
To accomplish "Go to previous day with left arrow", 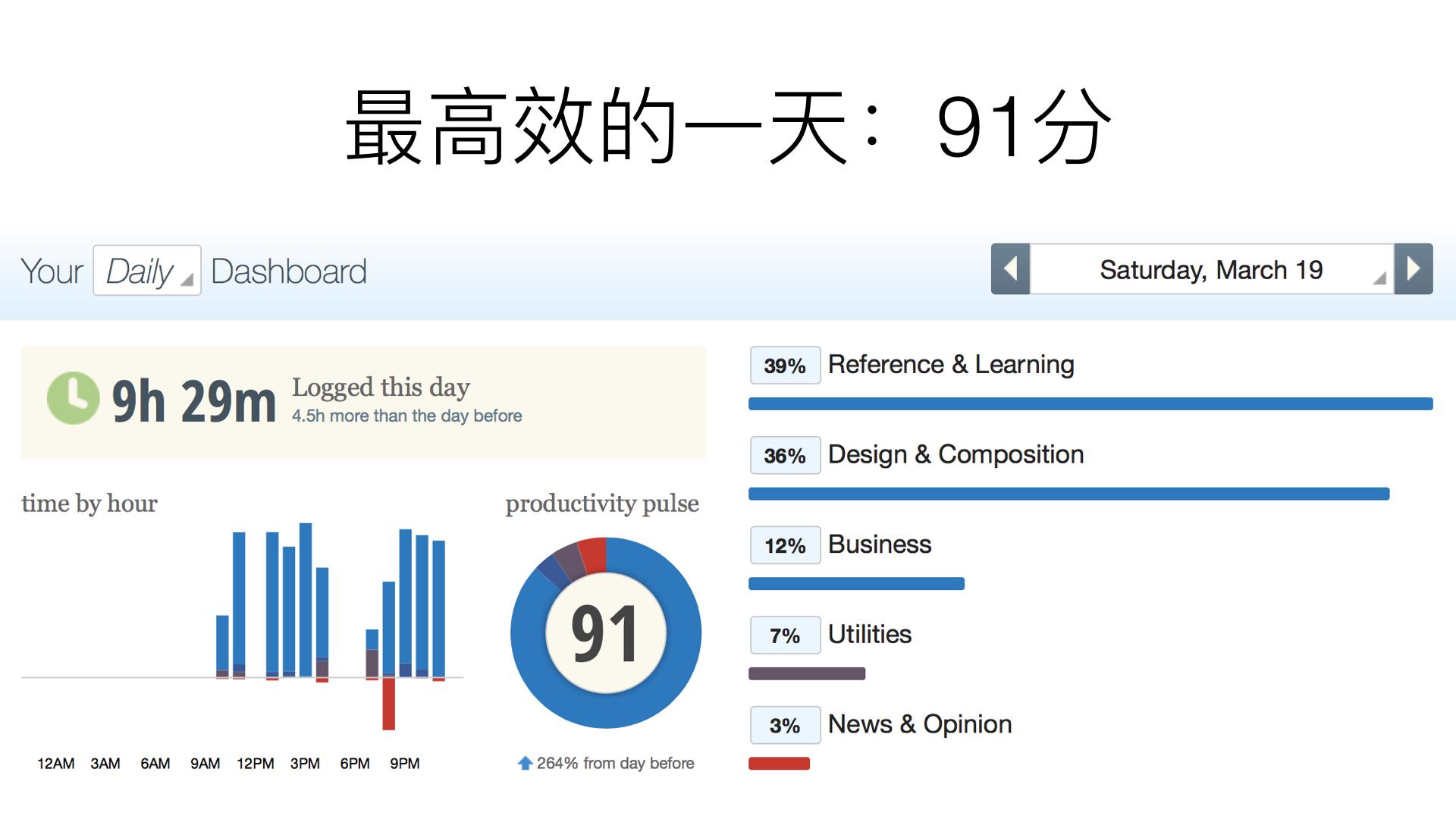I will pos(1010,268).
